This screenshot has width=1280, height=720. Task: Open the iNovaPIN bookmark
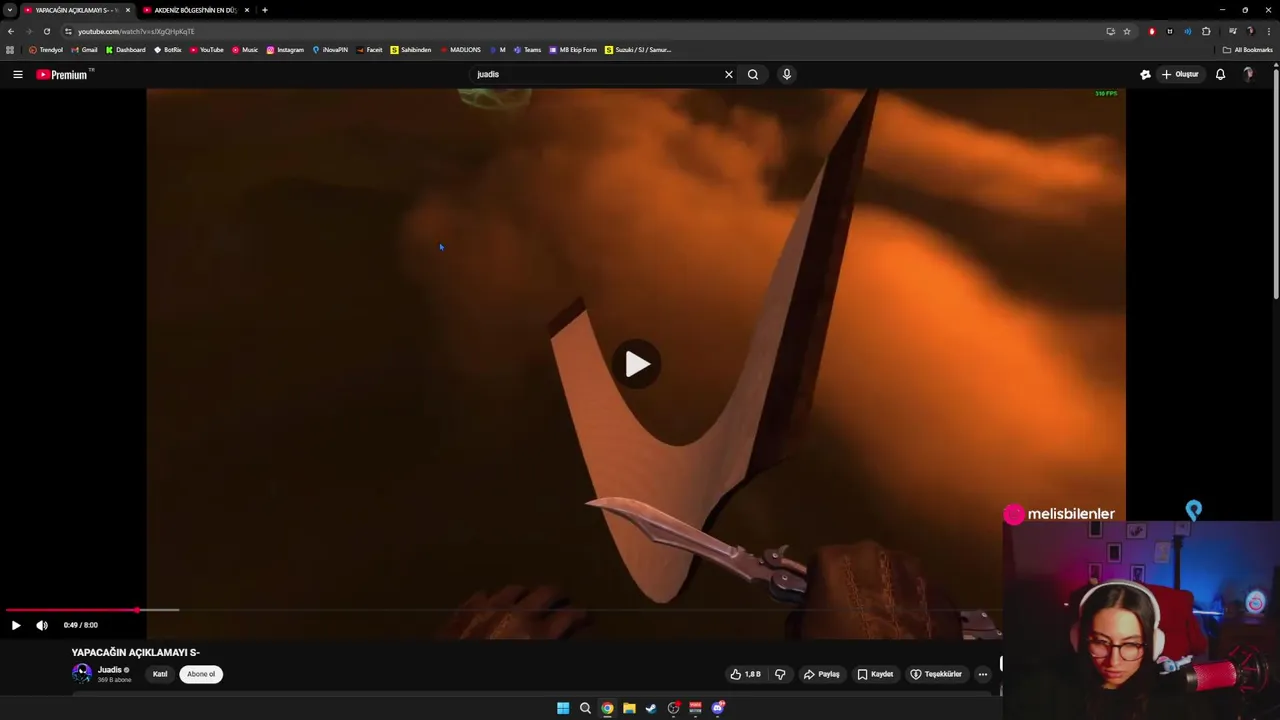[329, 50]
